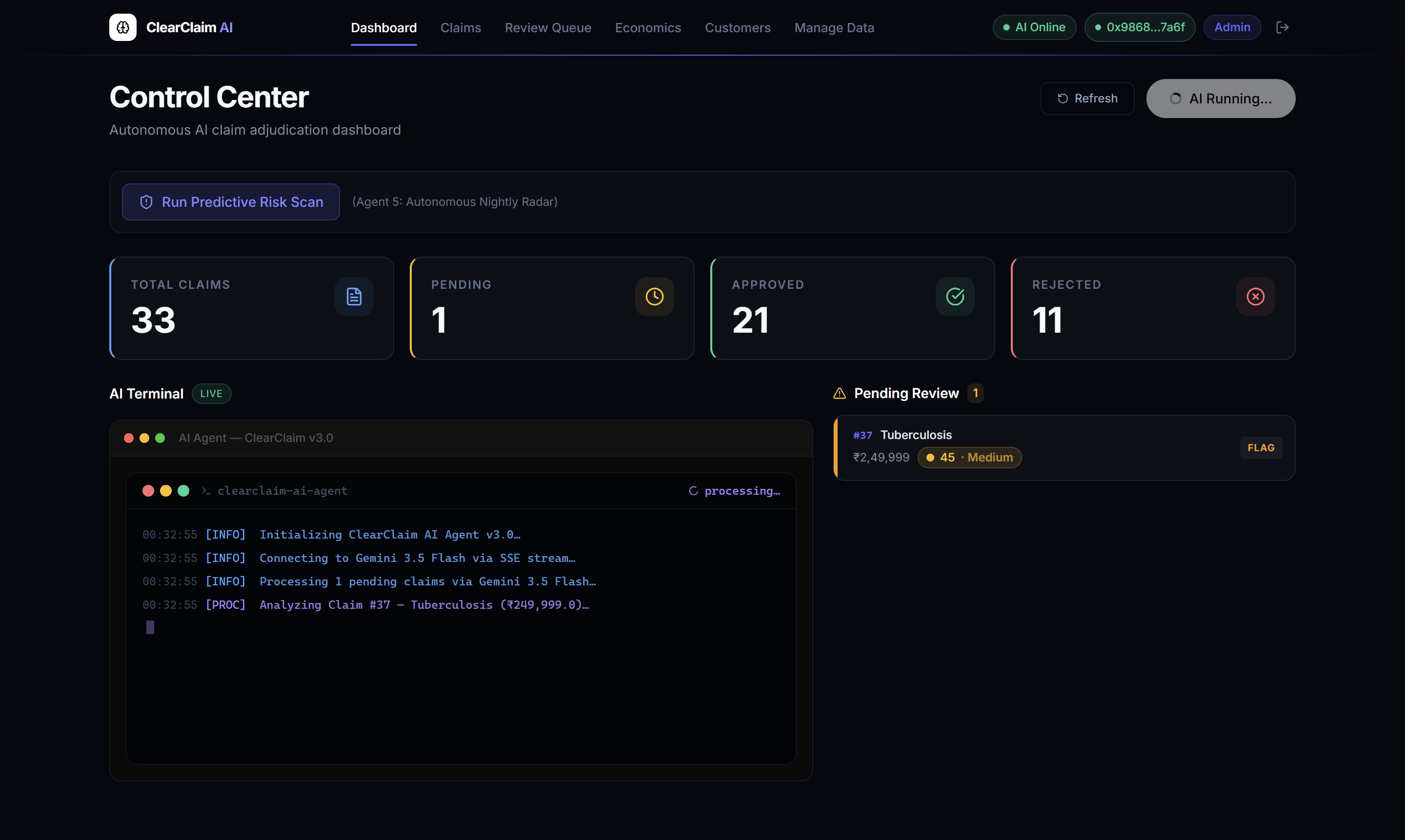The height and width of the screenshot is (840, 1405).
Task: Click the LIVE badge next to AI Terminal
Action: 211,393
